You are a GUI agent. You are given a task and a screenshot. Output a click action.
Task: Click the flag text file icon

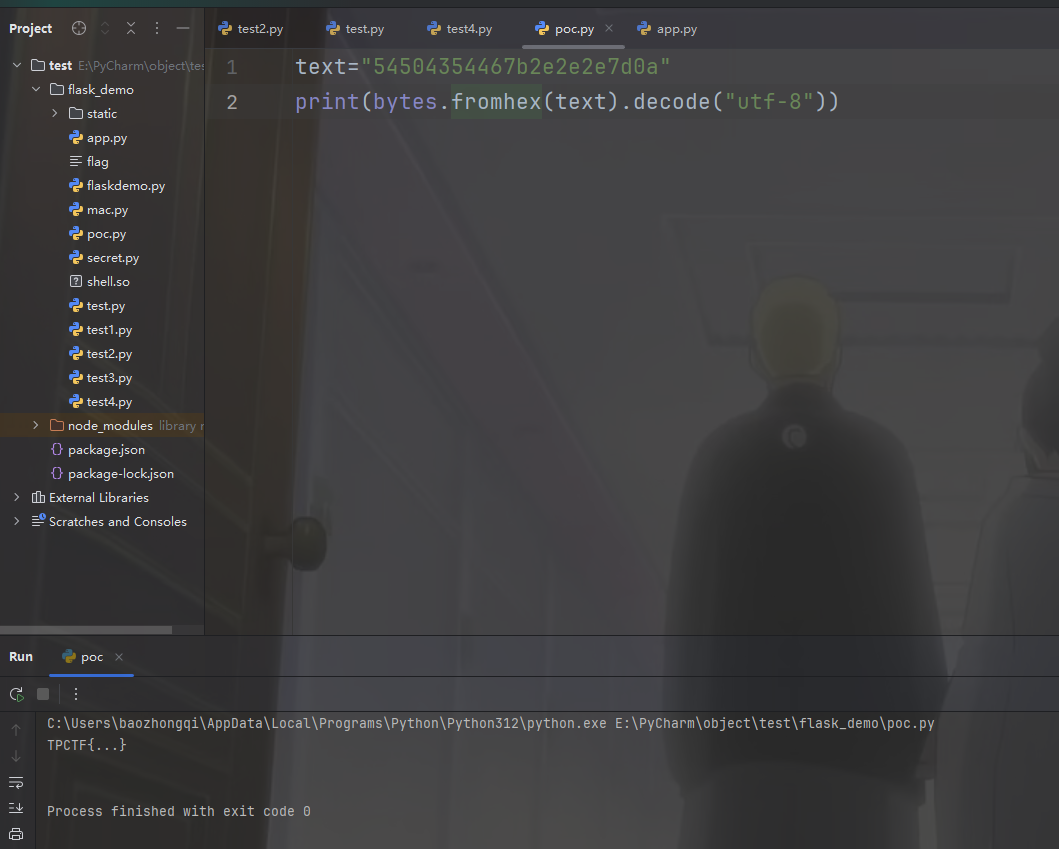click(x=76, y=161)
